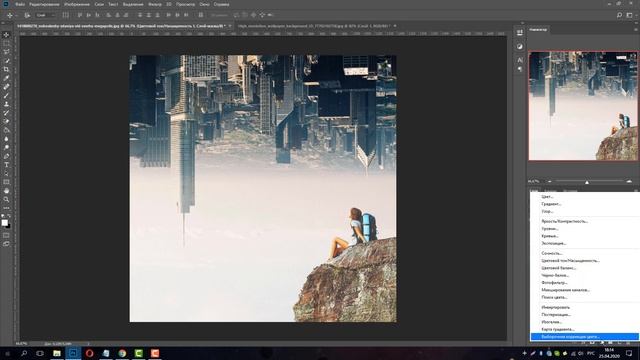The width and height of the screenshot is (640, 360).
Task: Swap foreground and background colors
Action: 9,216
